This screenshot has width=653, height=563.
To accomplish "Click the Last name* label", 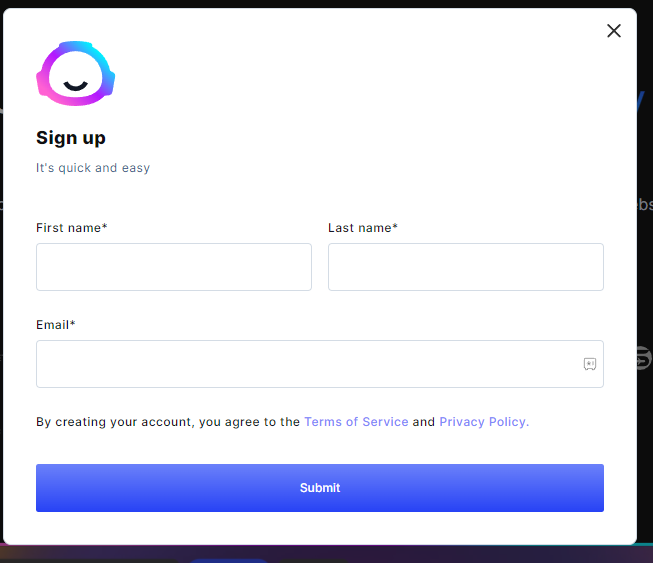I will pos(363,228).
